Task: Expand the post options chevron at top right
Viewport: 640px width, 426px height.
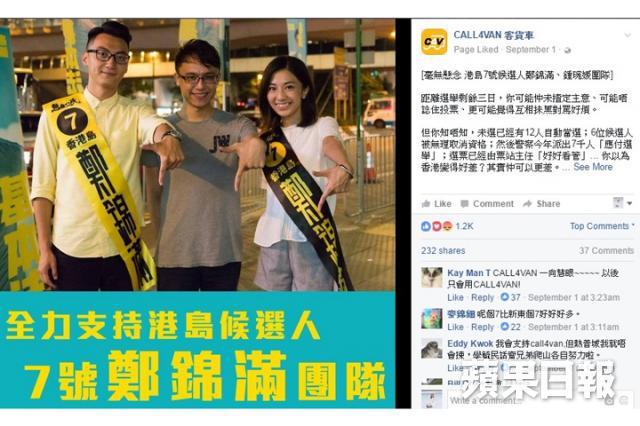Action: point(627,36)
